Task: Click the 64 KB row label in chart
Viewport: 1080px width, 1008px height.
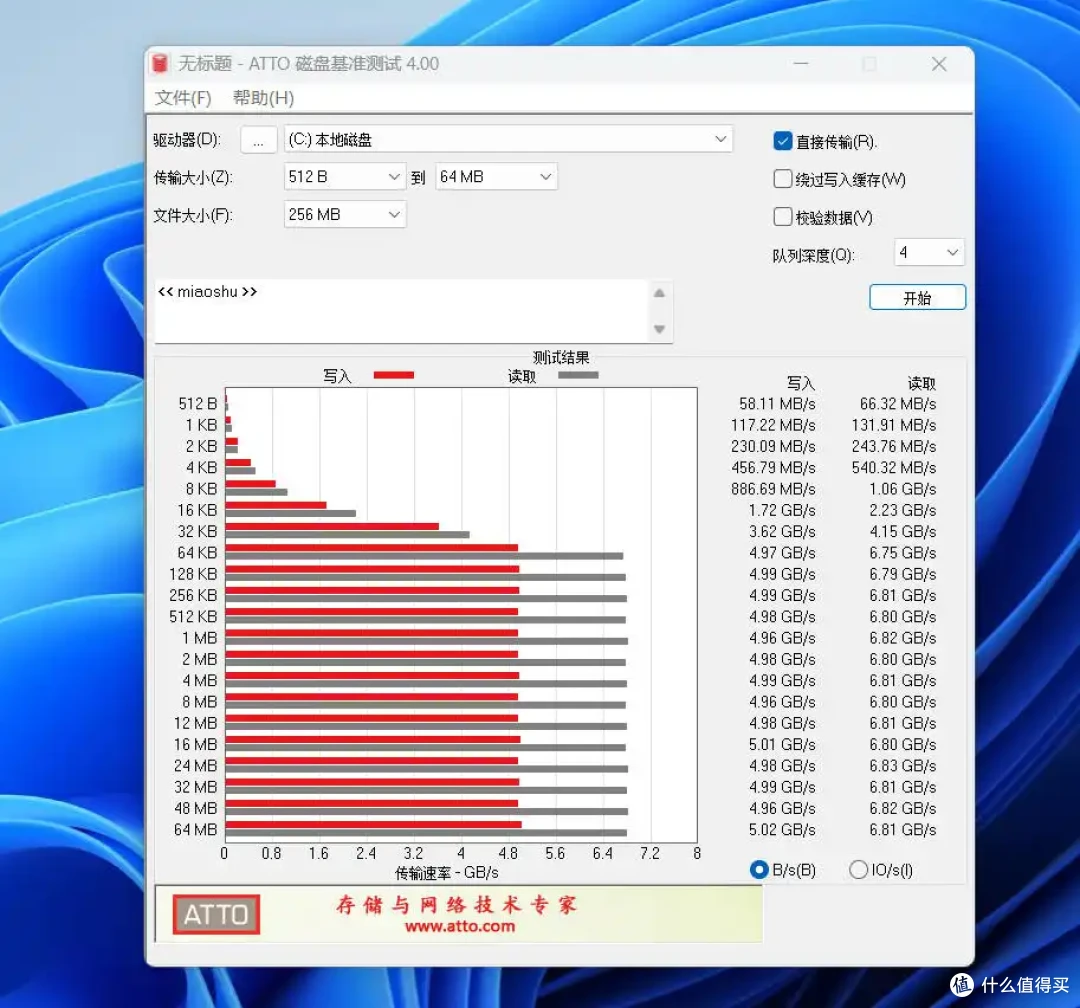Action: pyautogui.click(x=197, y=553)
